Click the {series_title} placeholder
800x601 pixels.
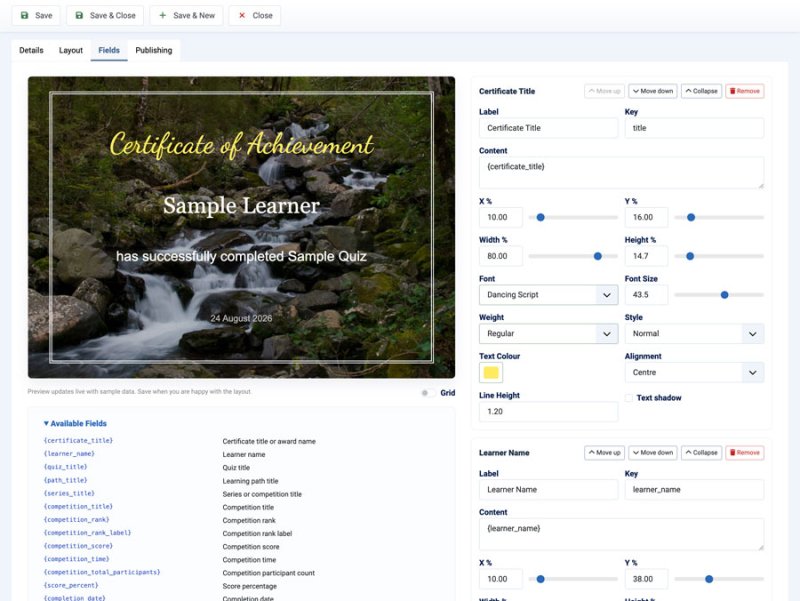tap(69, 493)
